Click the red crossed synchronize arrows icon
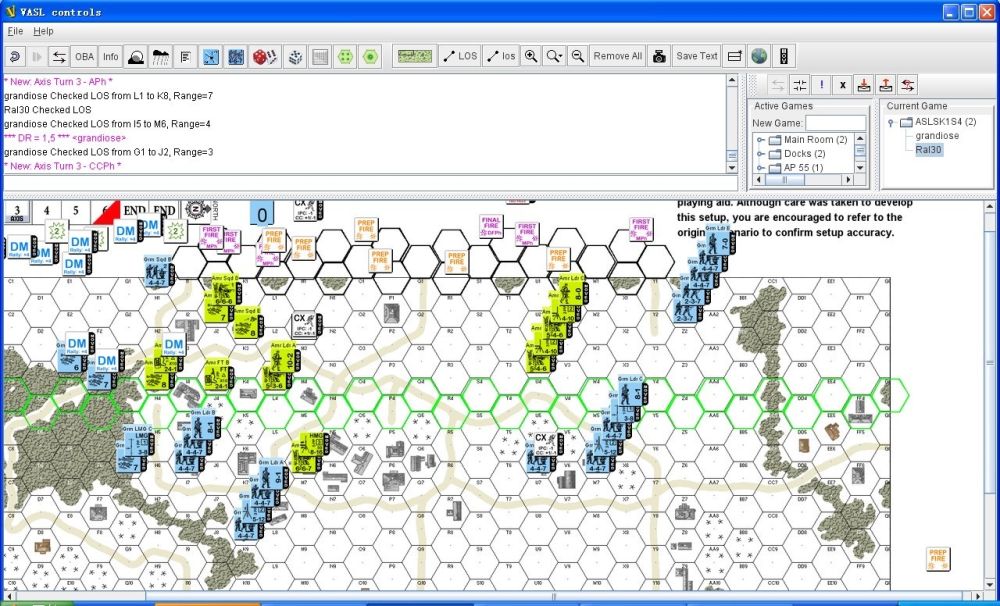This screenshot has width=1000, height=606. [x=908, y=85]
